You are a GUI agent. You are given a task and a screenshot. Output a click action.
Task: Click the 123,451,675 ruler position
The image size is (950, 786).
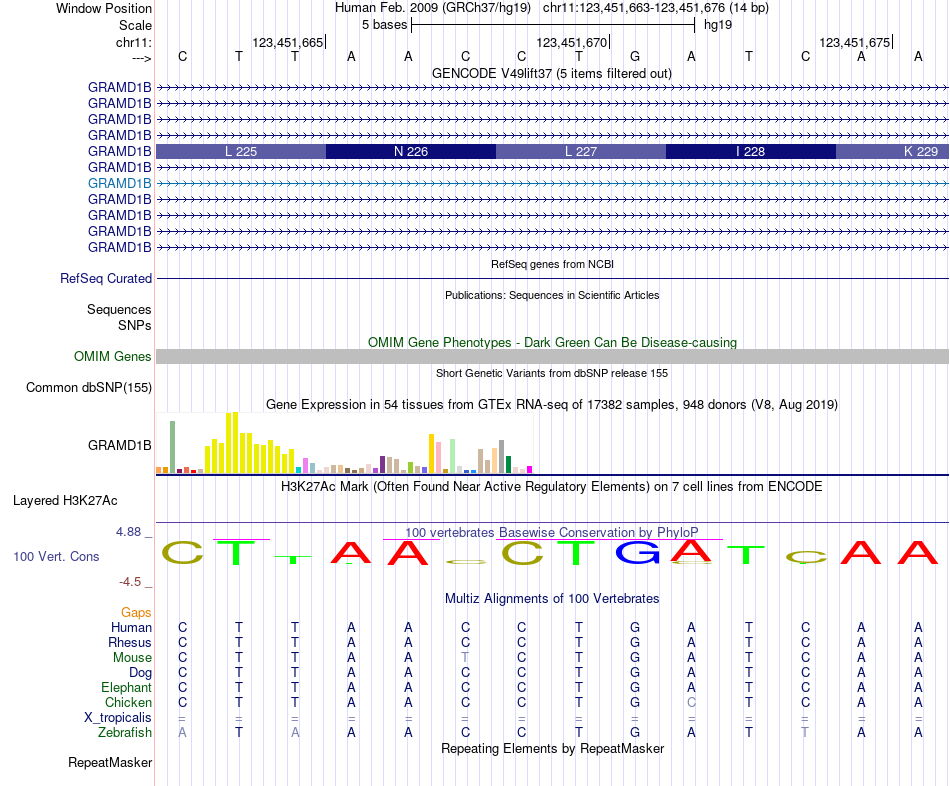(855, 42)
